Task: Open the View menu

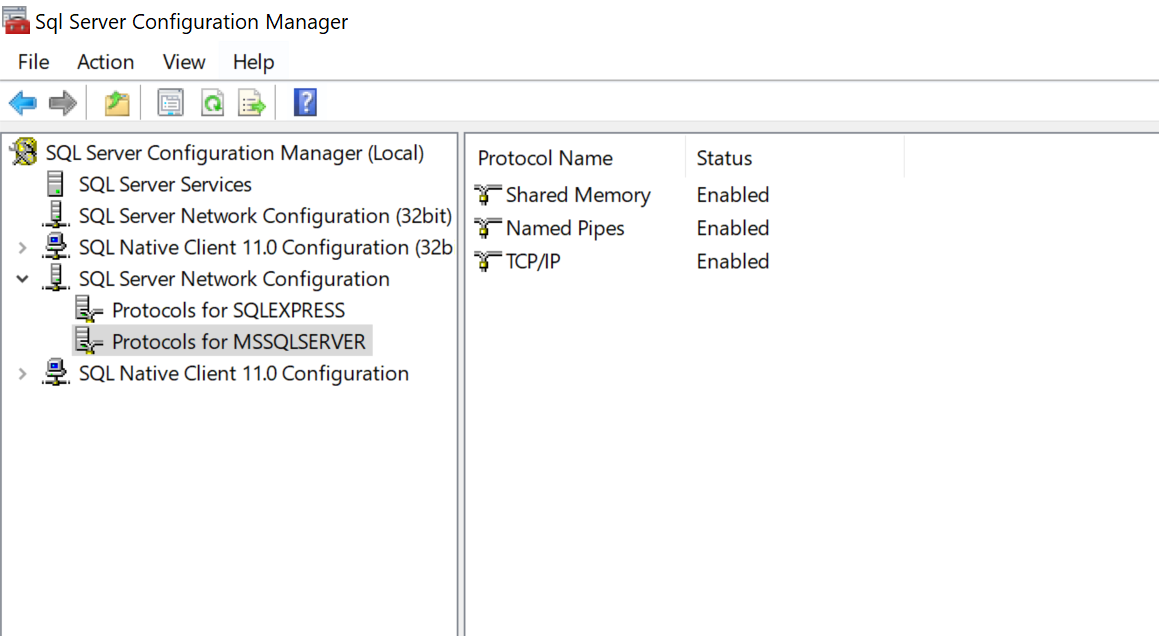Action: [x=184, y=61]
